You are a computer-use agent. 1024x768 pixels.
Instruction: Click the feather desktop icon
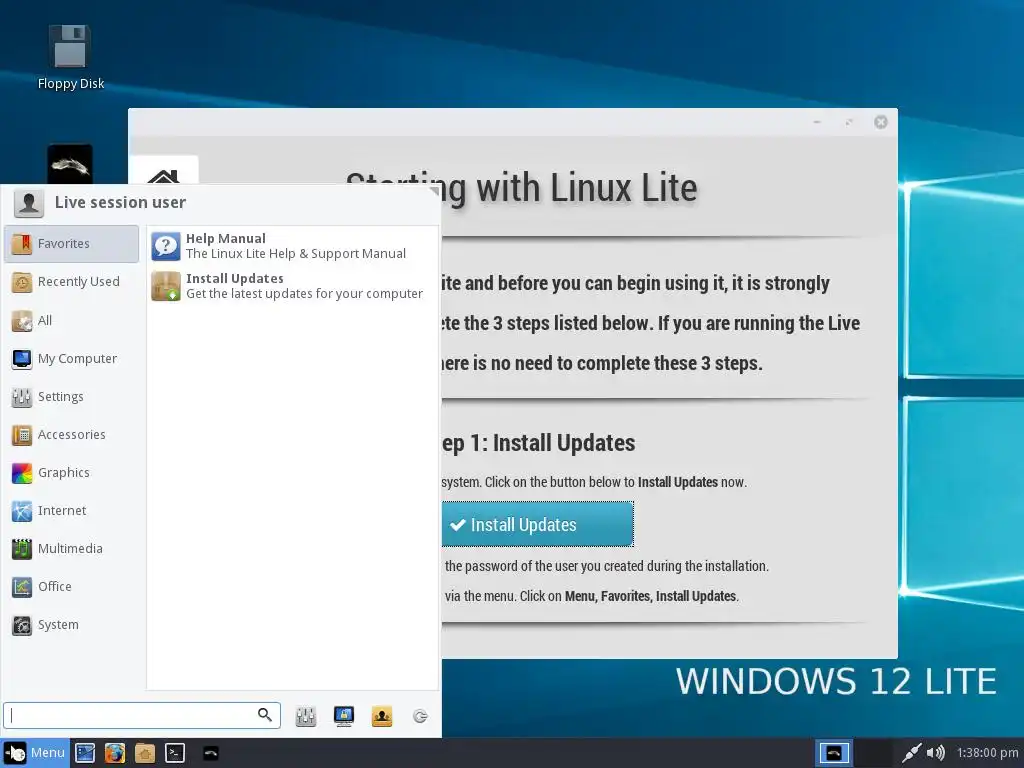[x=70, y=164]
